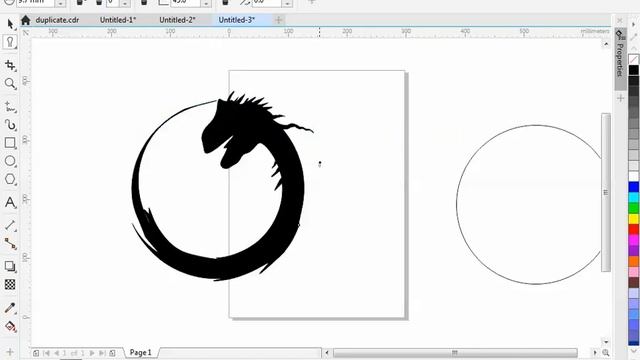The height and width of the screenshot is (360, 640).
Task: Click the horizontal scrollbar left arrow
Action: pos(327,353)
